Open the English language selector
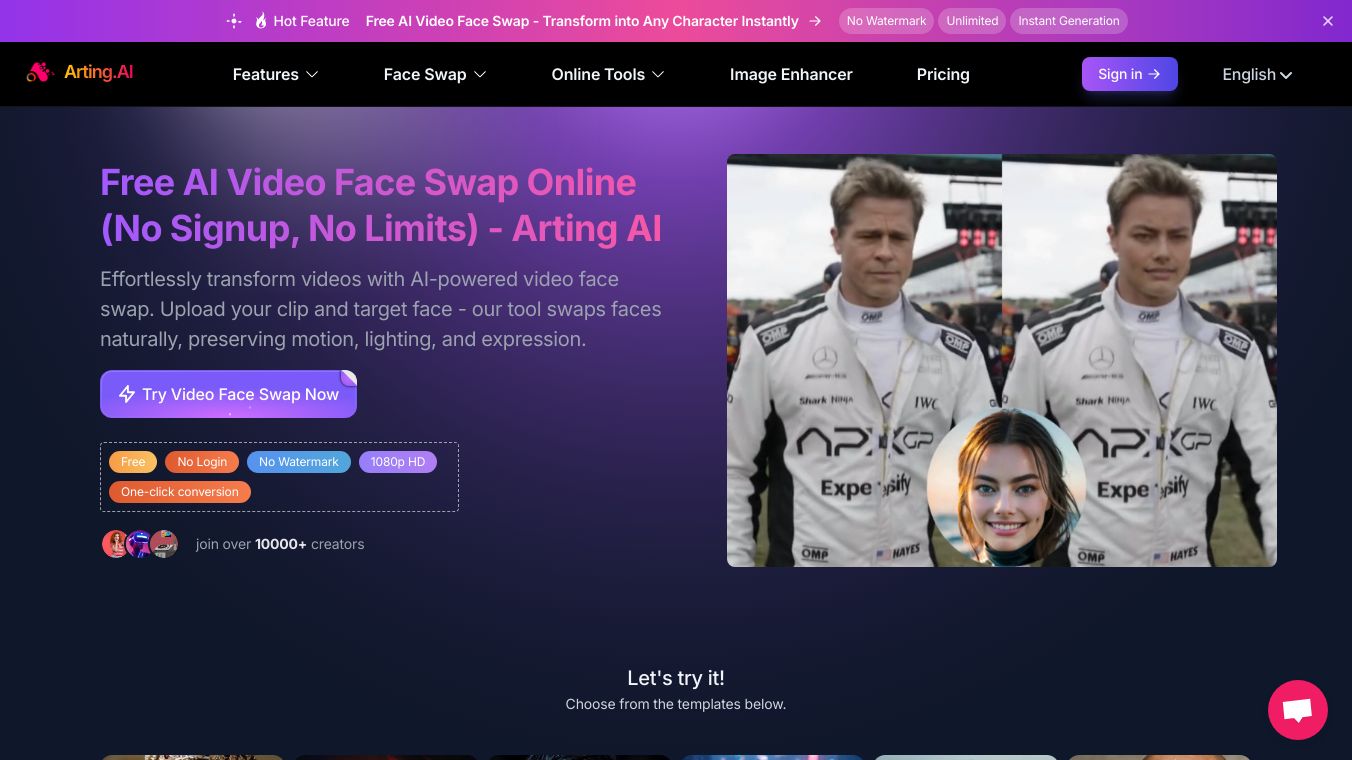 1257,74
